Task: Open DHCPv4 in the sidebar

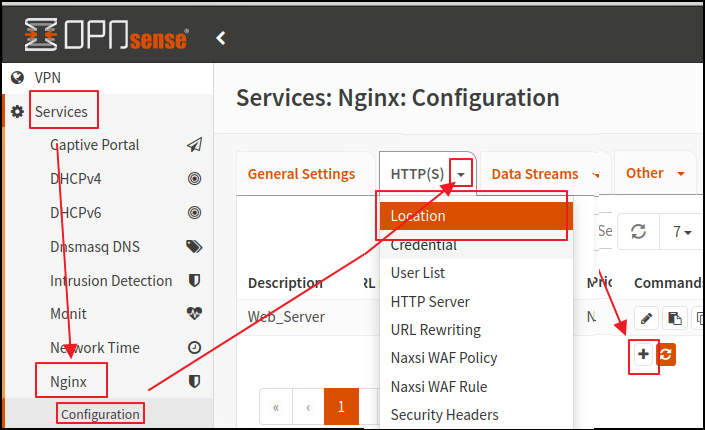Action: [76, 179]
